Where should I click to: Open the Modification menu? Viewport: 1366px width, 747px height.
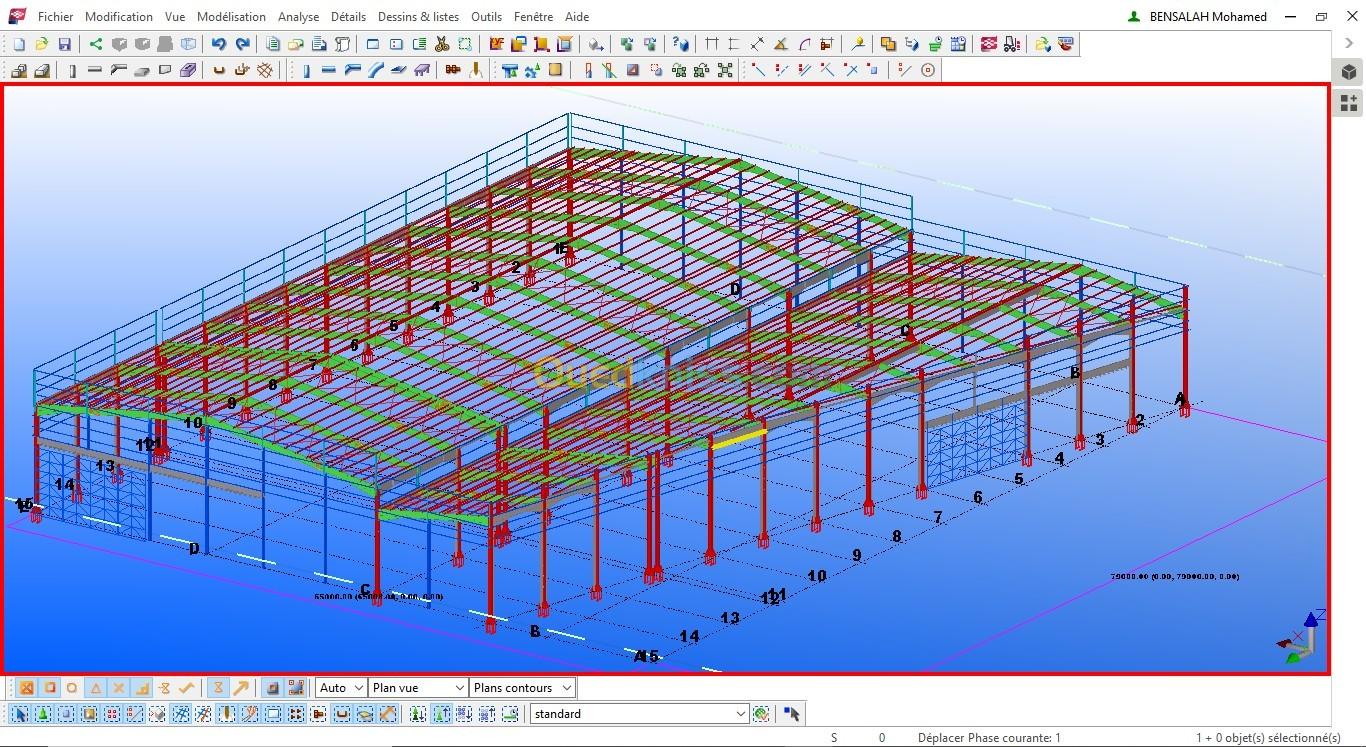(x=119, y=17)
